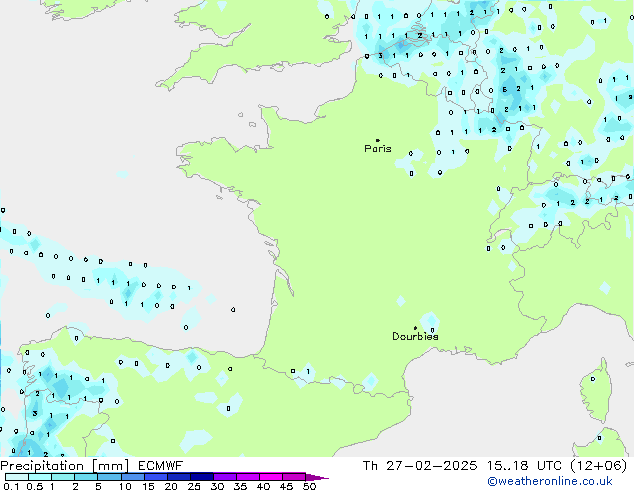Select legend swatch between 20 and 25

(x=178, y=477)
